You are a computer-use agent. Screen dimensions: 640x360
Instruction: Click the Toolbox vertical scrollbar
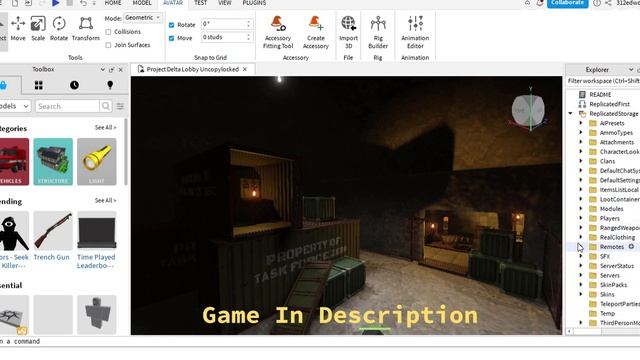point(125,152)
